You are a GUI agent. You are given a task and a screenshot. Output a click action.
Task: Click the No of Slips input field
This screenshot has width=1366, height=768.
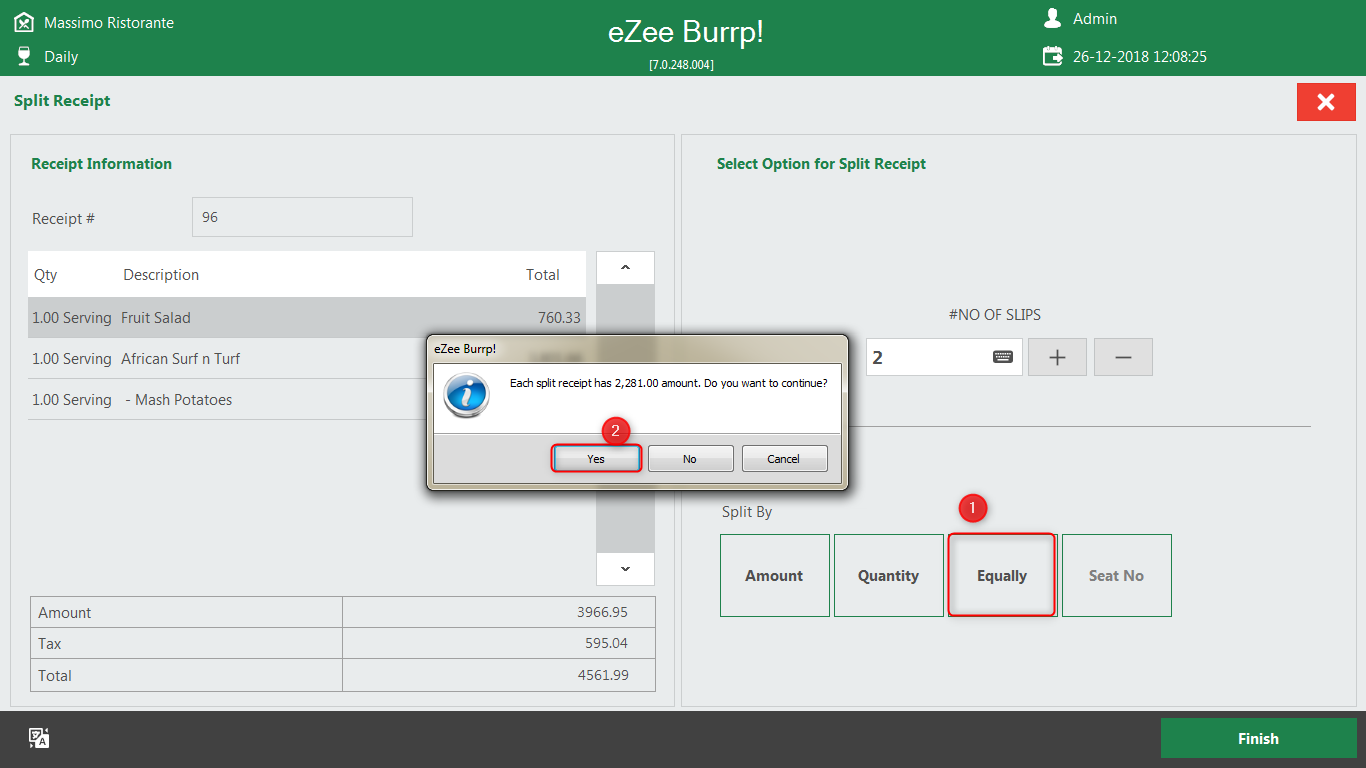click(944, 357)
